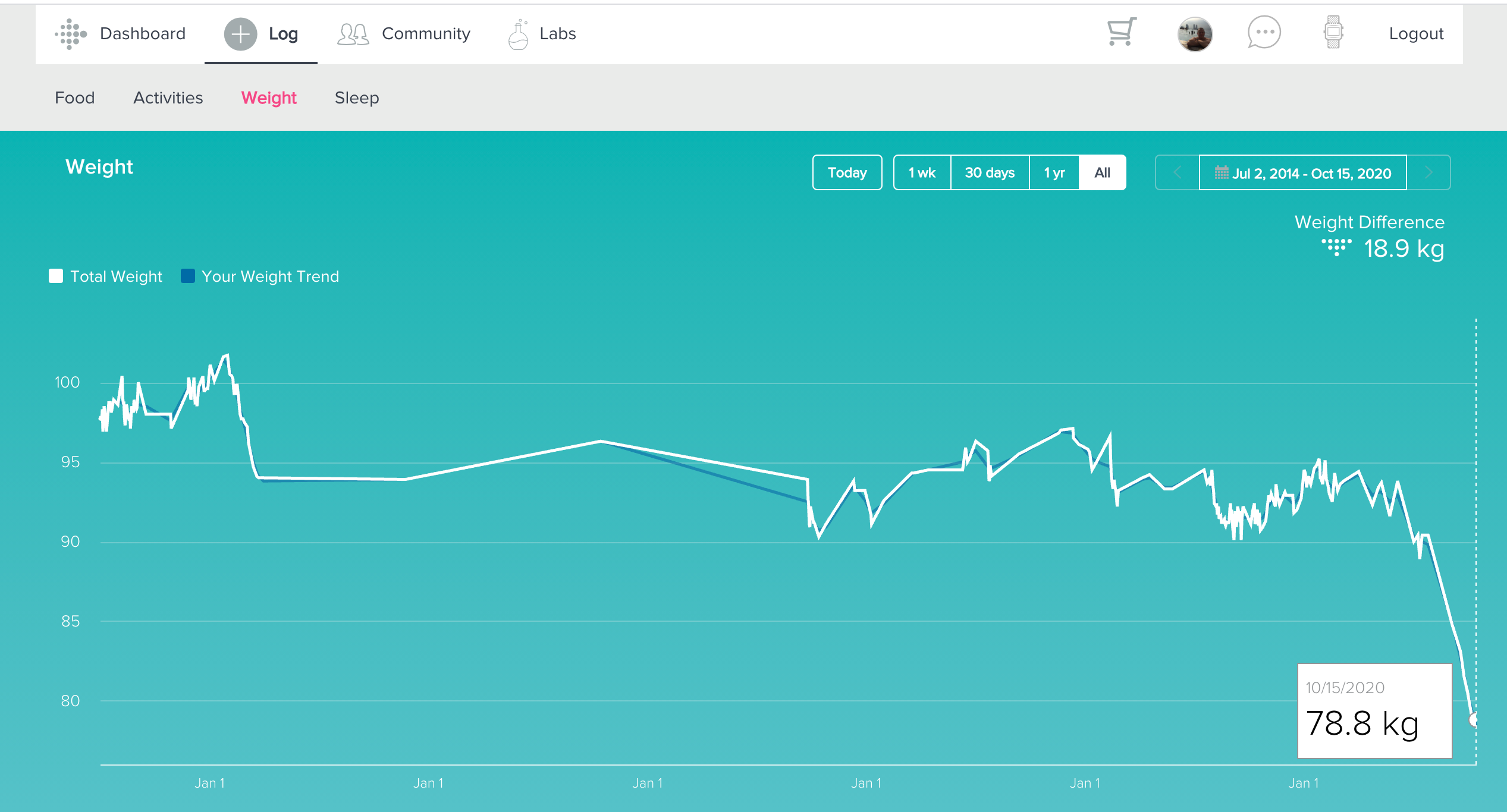Click the Today button
1507x812 pixels.
click(x=847, y=173)
